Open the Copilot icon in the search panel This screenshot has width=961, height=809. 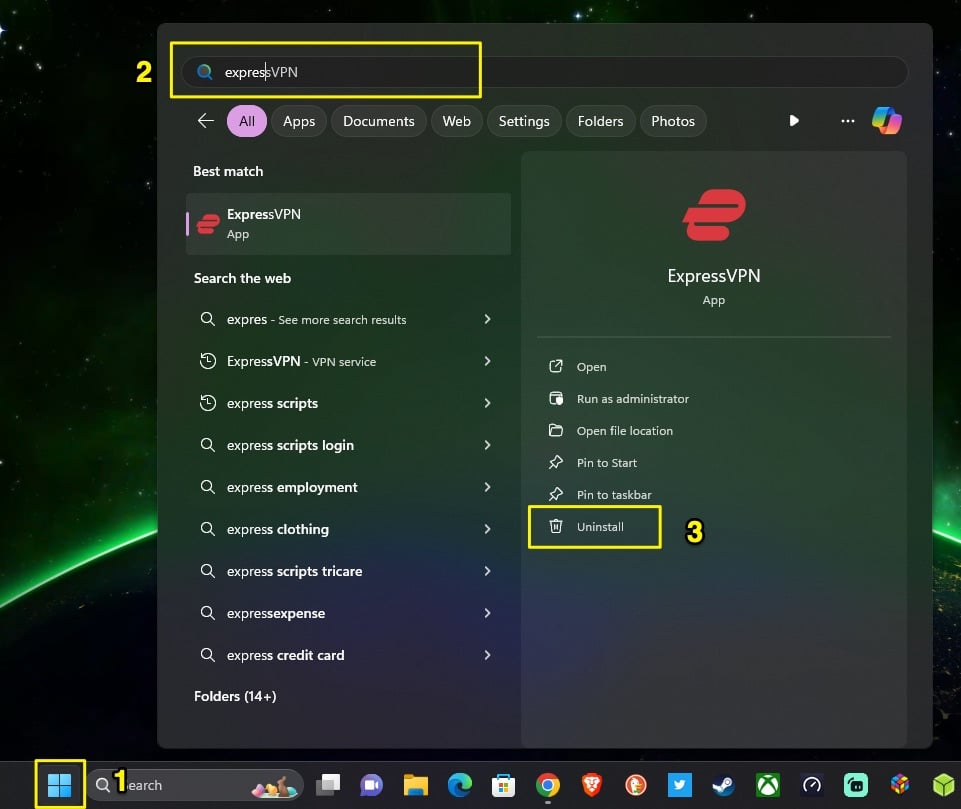[886, 120]
